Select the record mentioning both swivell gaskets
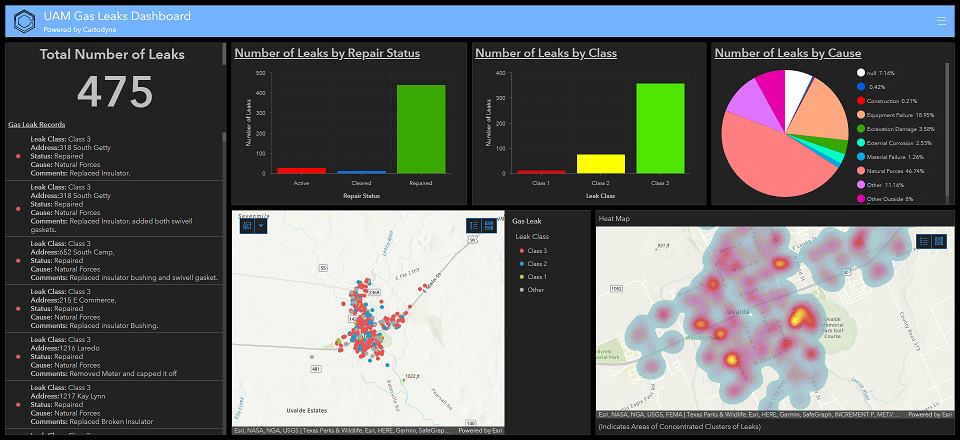 [x=114, y=209]
